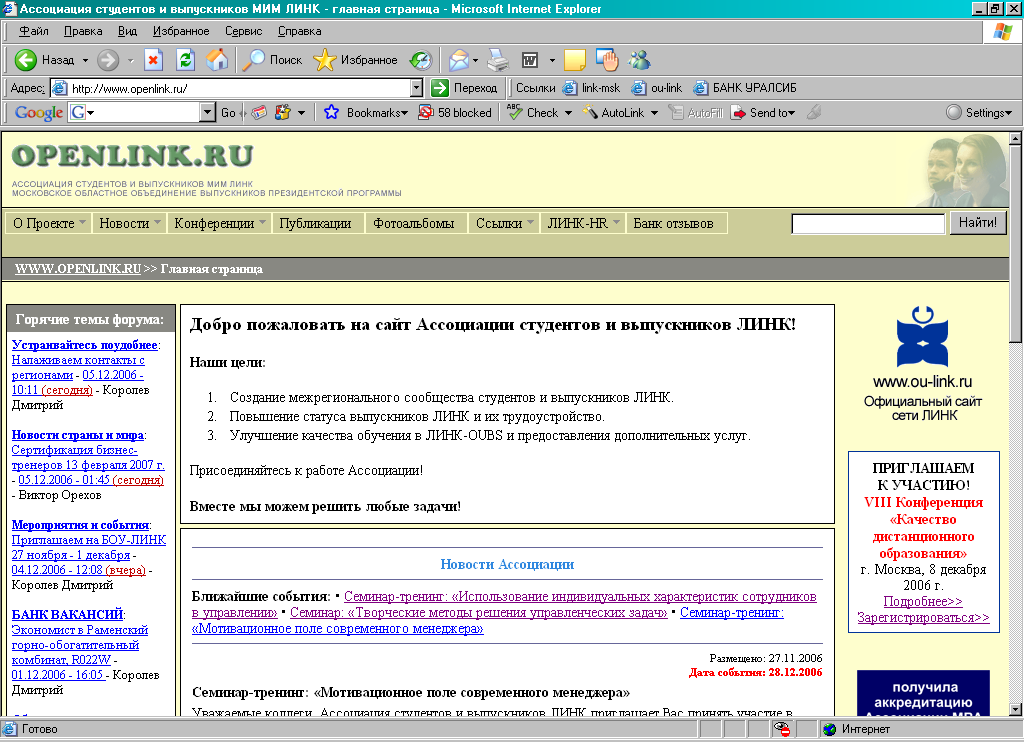1024x742 pixels.
Task: Click the highlighter pen icon
Action: coord(814,112)
